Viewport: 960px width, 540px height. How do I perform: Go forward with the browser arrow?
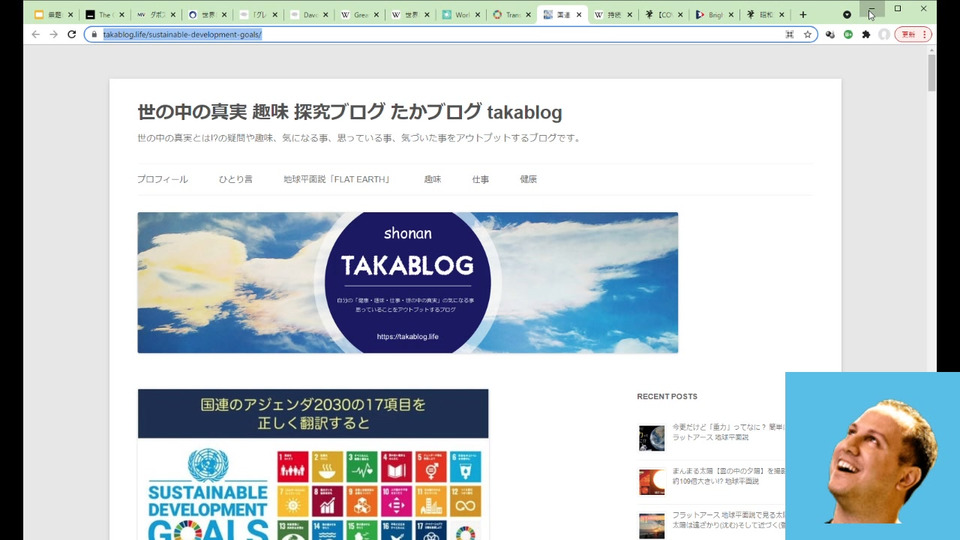(54, 34)
